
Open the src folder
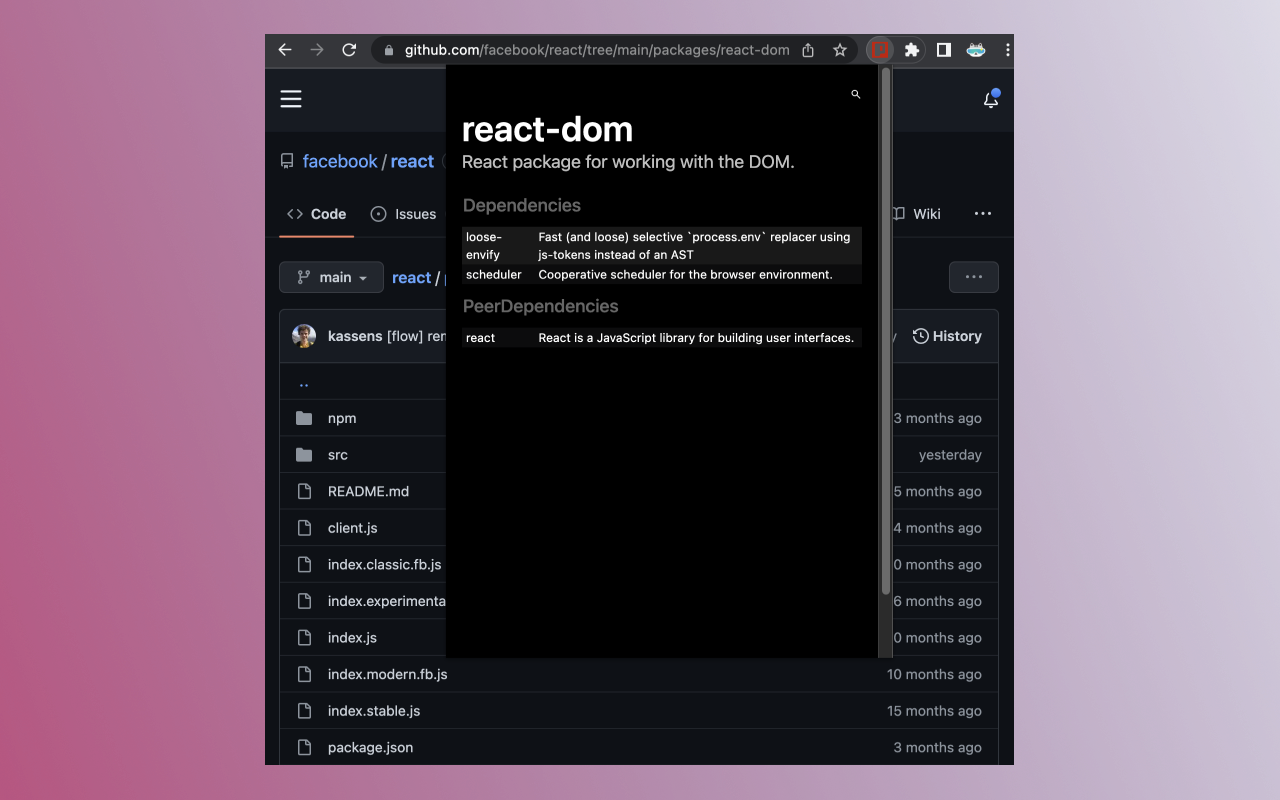pos(338,455)
